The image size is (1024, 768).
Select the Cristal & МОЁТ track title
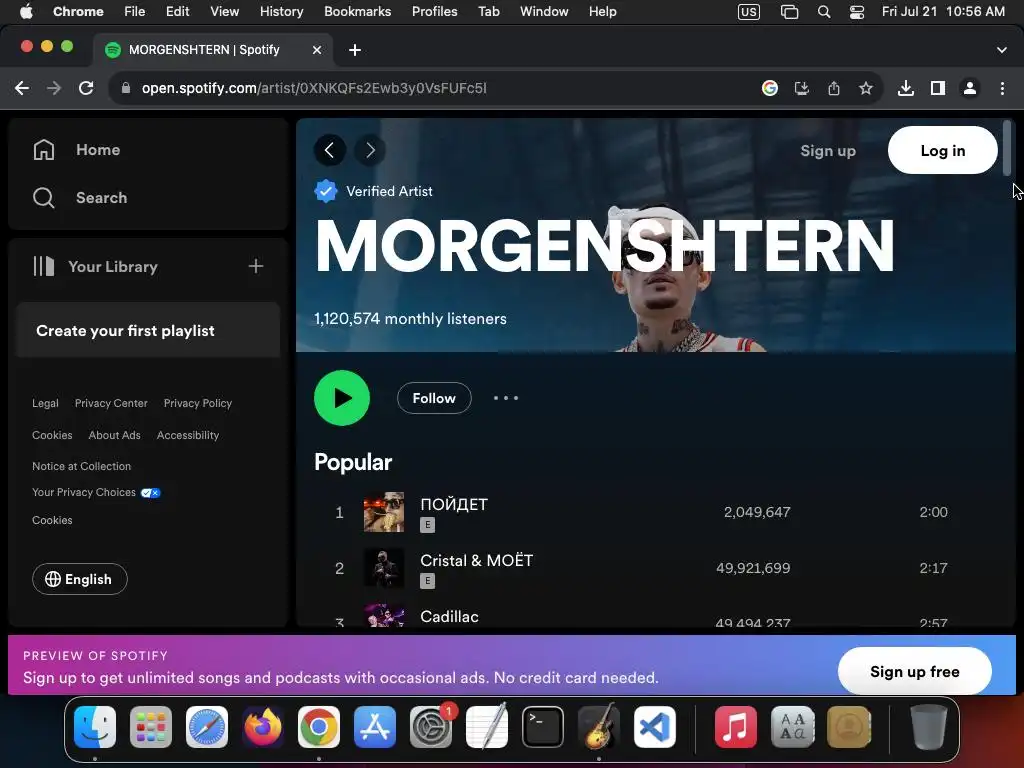tap(477, 560)
